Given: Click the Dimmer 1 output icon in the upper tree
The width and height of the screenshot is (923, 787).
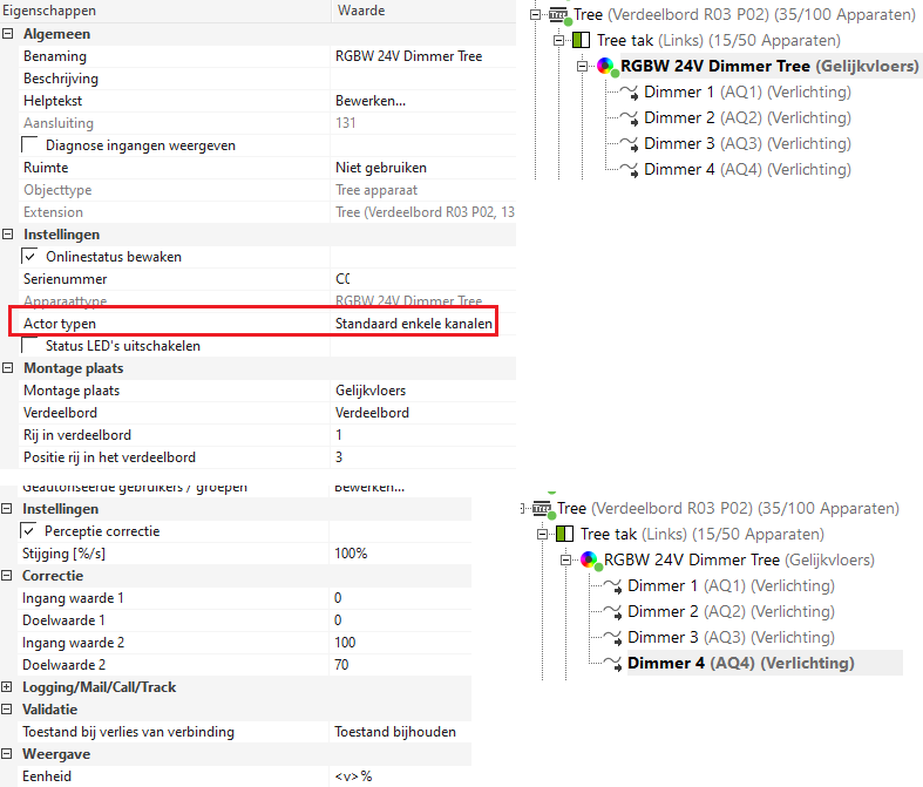Looking at the screenshot, I should click(629, 92).
